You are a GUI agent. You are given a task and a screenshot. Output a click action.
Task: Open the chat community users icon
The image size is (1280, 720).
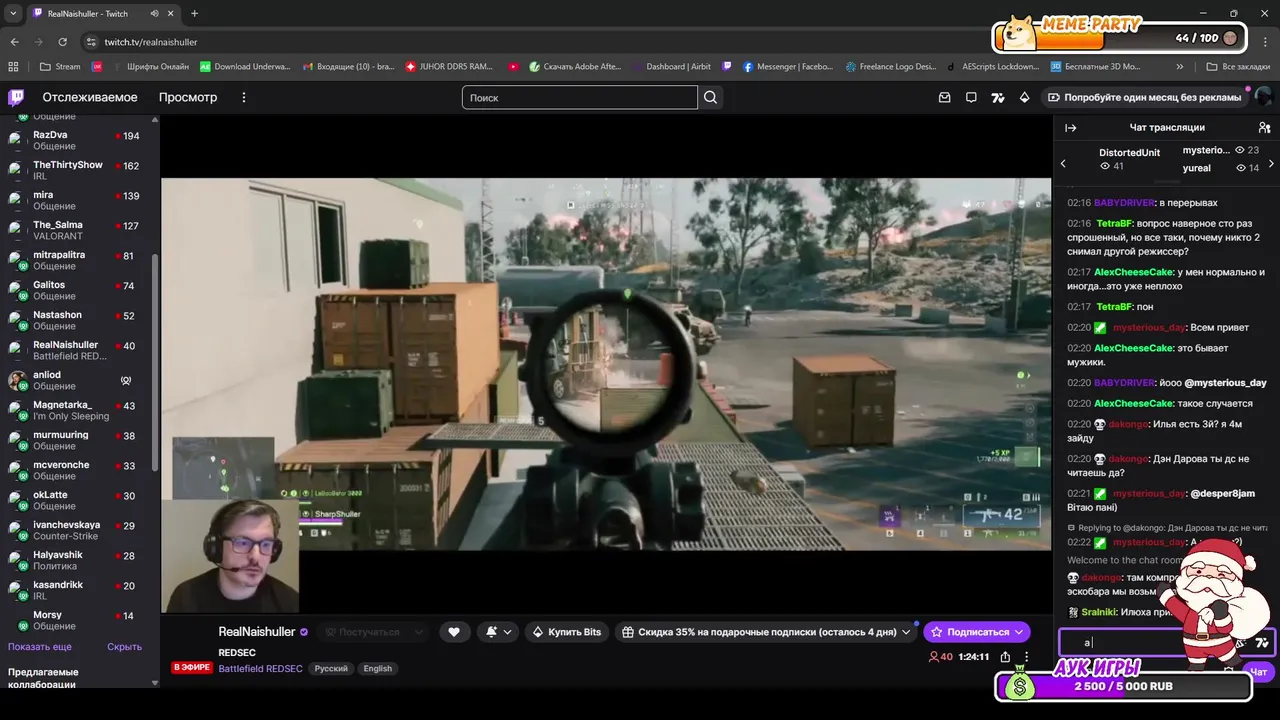(1264, 128)
